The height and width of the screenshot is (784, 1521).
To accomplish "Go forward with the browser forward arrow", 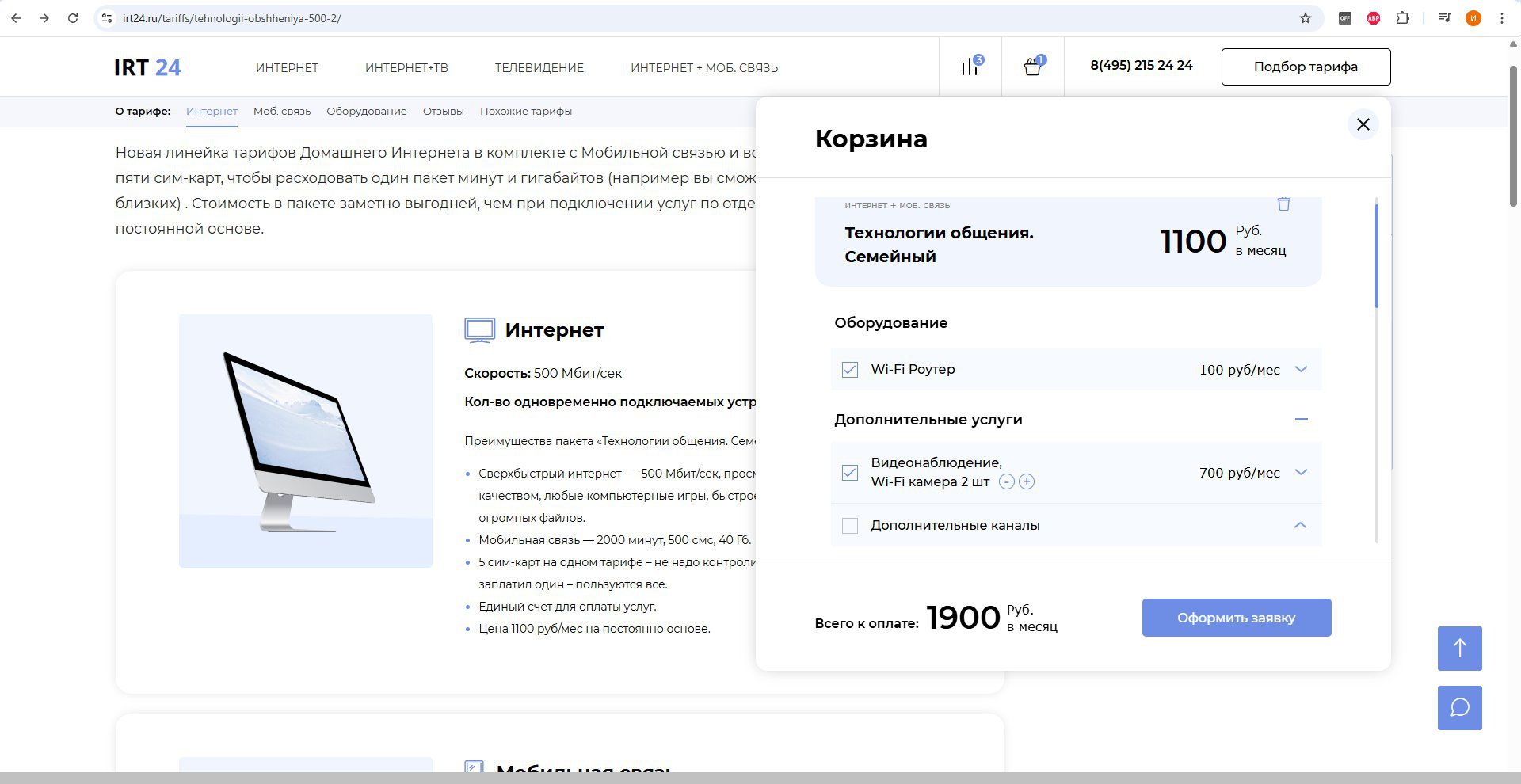I will [x=44, y=18].
